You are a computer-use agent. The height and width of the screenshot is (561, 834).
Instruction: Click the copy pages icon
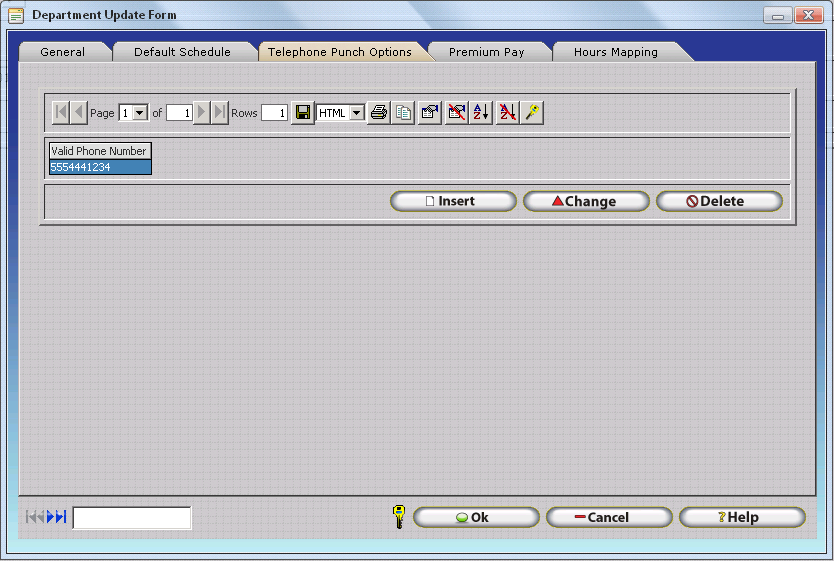403,113
